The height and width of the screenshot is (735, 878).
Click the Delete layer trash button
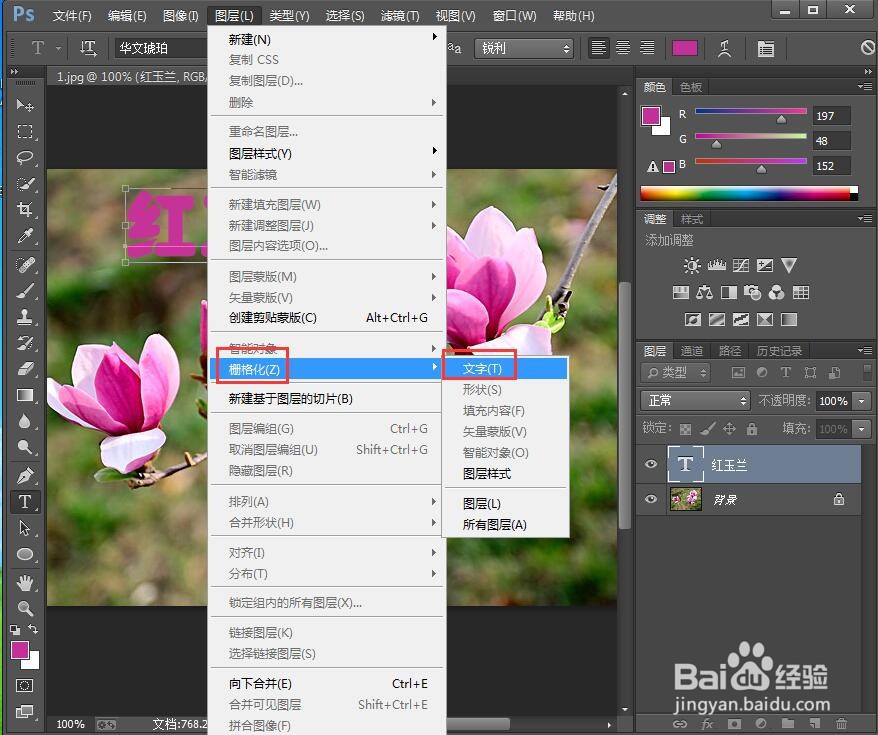842,723
